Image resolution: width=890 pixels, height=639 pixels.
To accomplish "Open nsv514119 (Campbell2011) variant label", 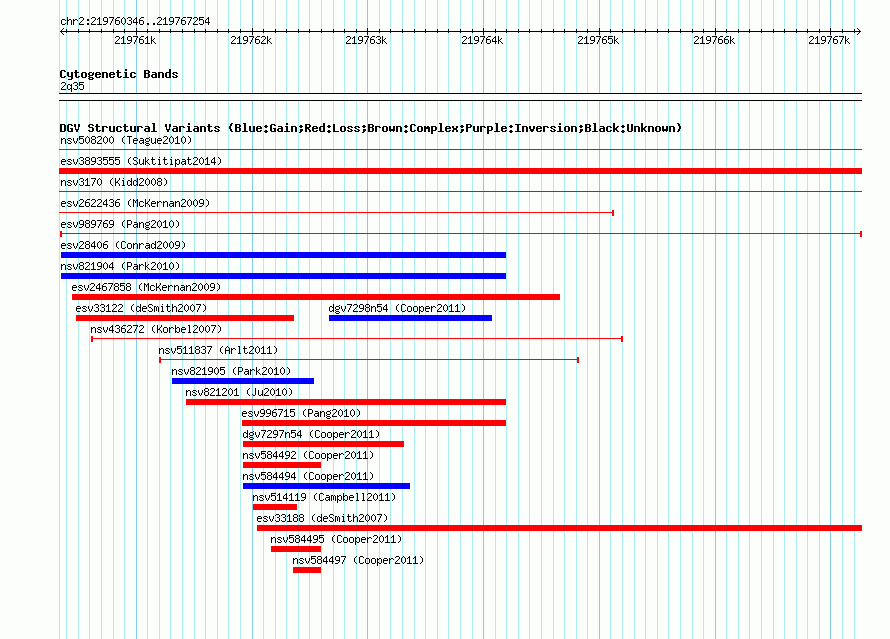I will pyautogui.click(x=324, y=497).
